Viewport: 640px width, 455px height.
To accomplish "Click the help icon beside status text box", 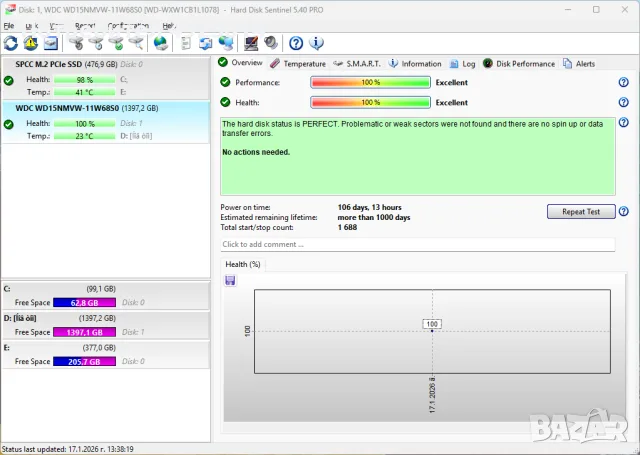I will point(623,122).
